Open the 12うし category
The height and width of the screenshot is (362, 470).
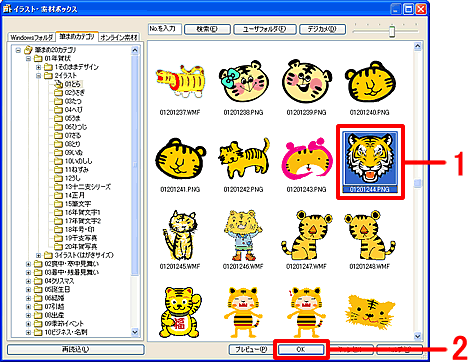[x=72, y=178]
